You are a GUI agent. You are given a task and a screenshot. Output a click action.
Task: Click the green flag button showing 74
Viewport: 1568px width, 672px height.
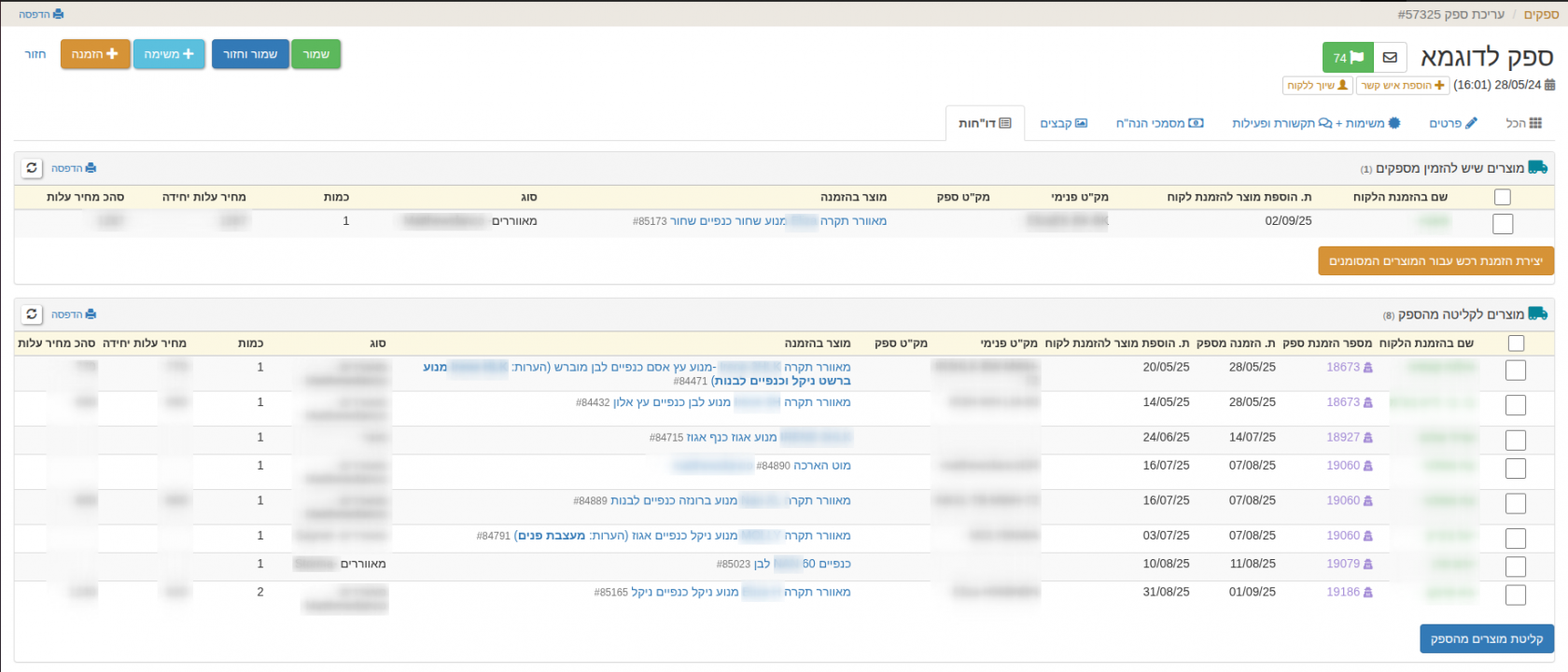[1348, 57]
